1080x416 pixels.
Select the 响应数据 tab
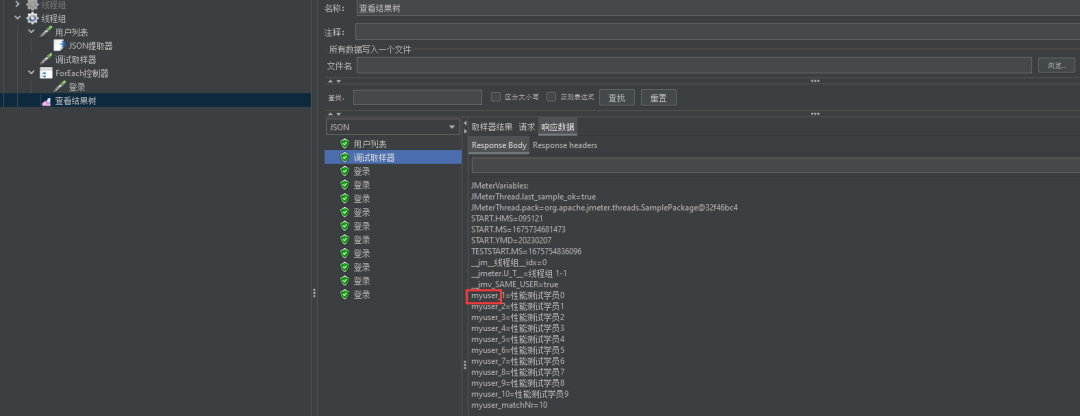(x=558, y=127)
